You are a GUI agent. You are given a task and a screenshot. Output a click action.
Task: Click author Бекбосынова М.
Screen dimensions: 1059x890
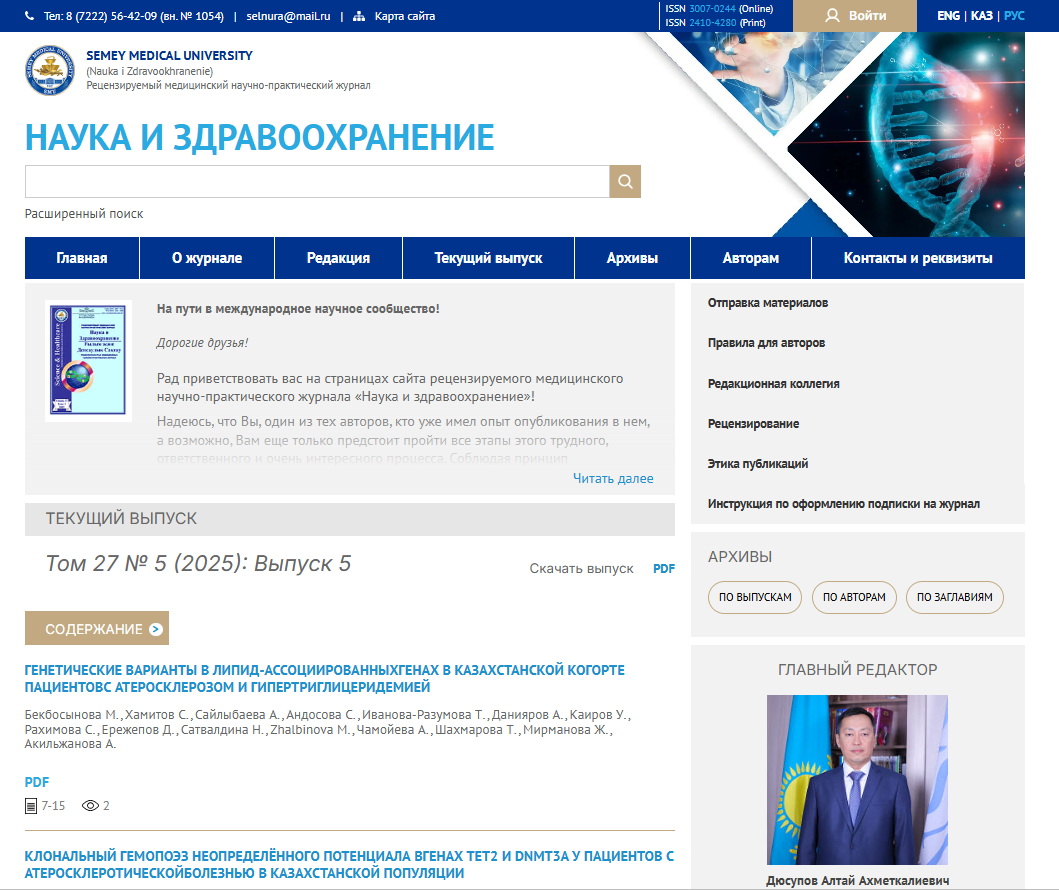tap(72, 714)
